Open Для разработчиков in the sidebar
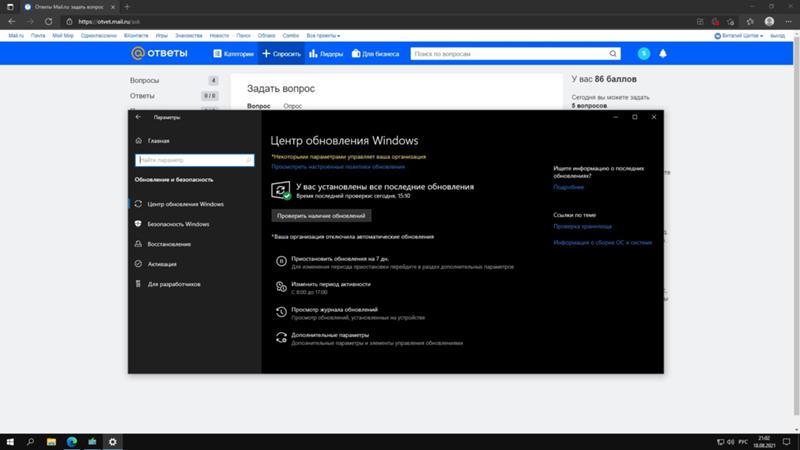Screen dimensions: 800x450 pyautogui.click(x=173, y=284)
